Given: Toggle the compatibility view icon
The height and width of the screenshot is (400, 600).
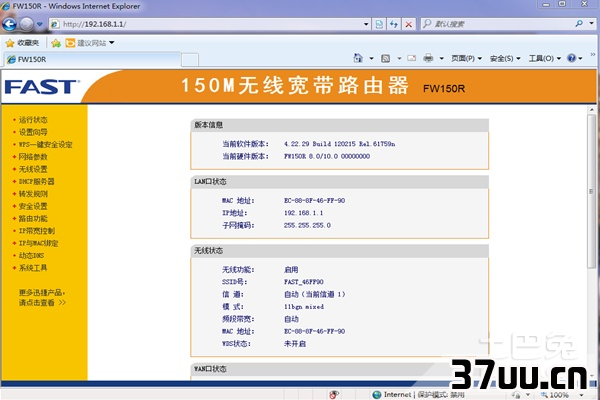Looking at the screenshot, I should click(x=379, y=24).
